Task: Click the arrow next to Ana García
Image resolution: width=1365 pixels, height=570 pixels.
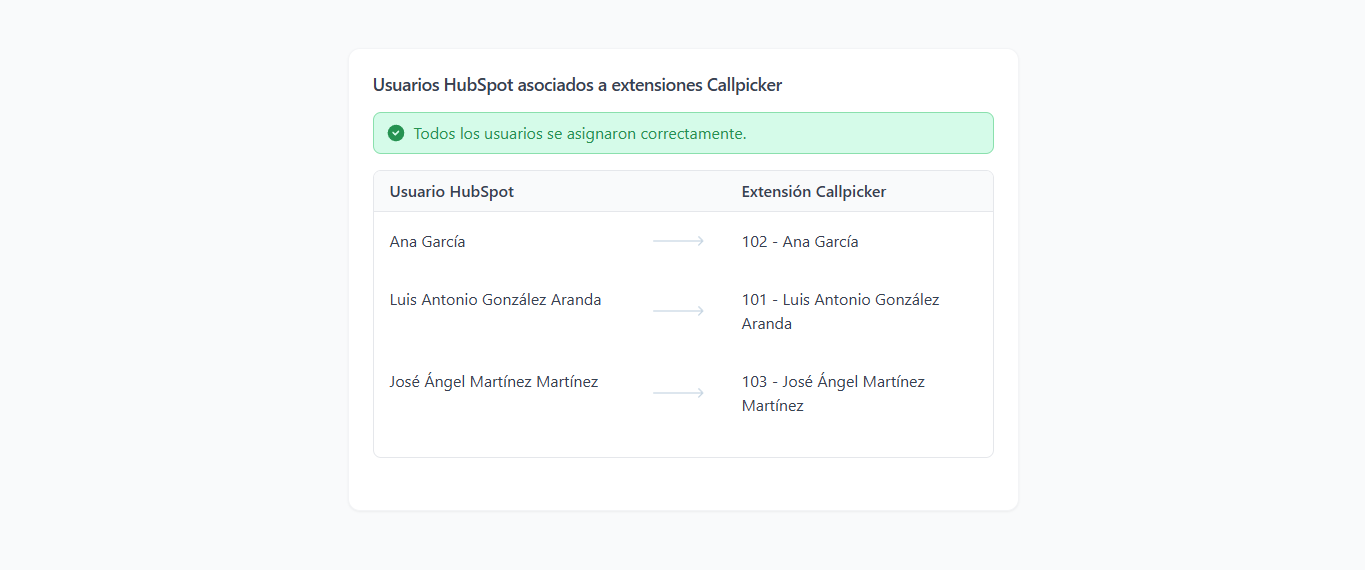Action: pos(679,241)
